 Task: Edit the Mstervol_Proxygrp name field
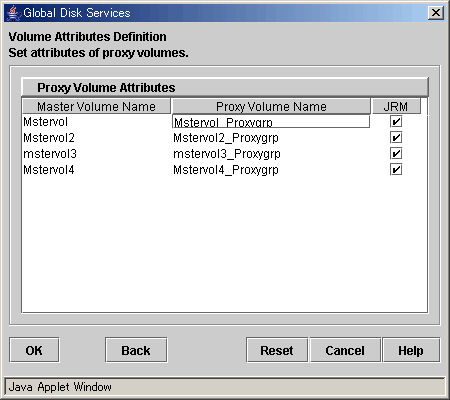[x=271, y=122]
